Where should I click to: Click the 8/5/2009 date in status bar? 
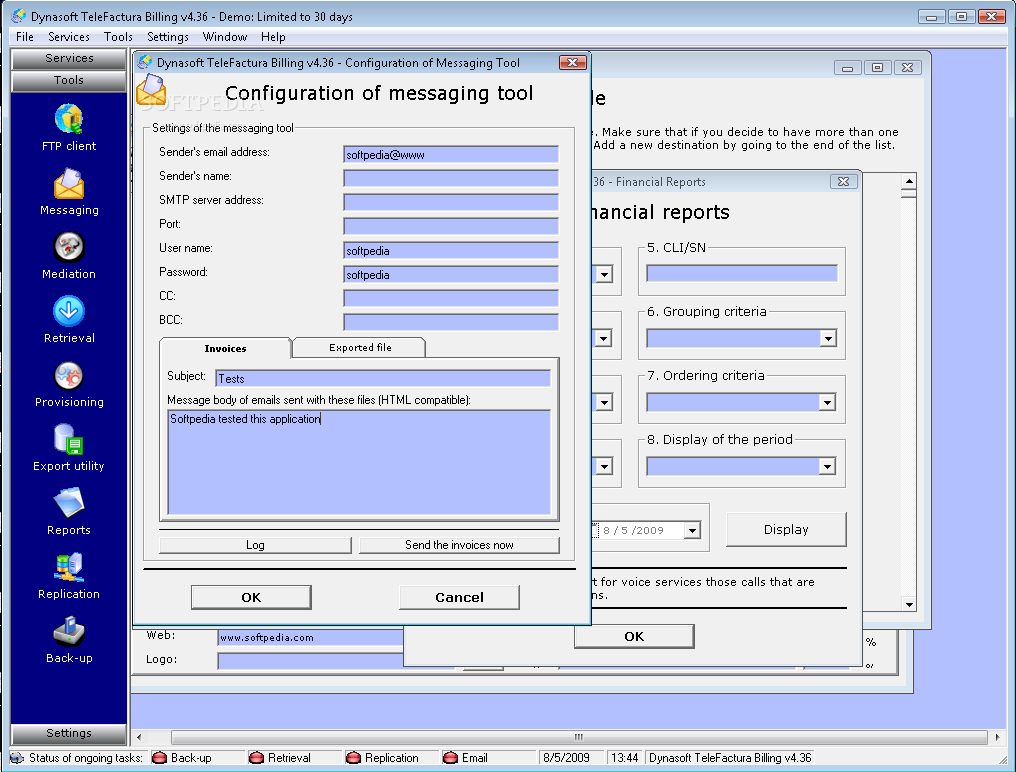click(566, 758)
